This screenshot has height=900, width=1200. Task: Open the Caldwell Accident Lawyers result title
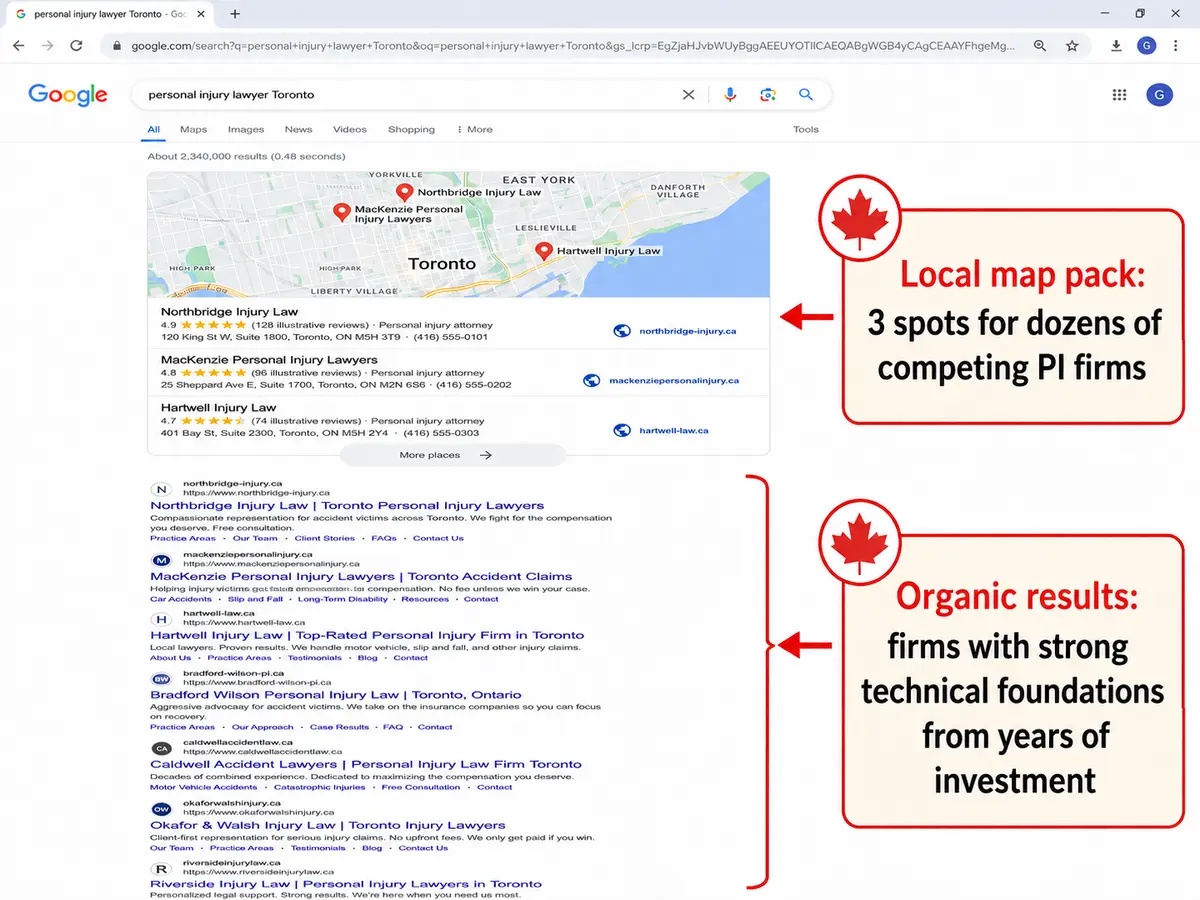(x=366, y=764)
